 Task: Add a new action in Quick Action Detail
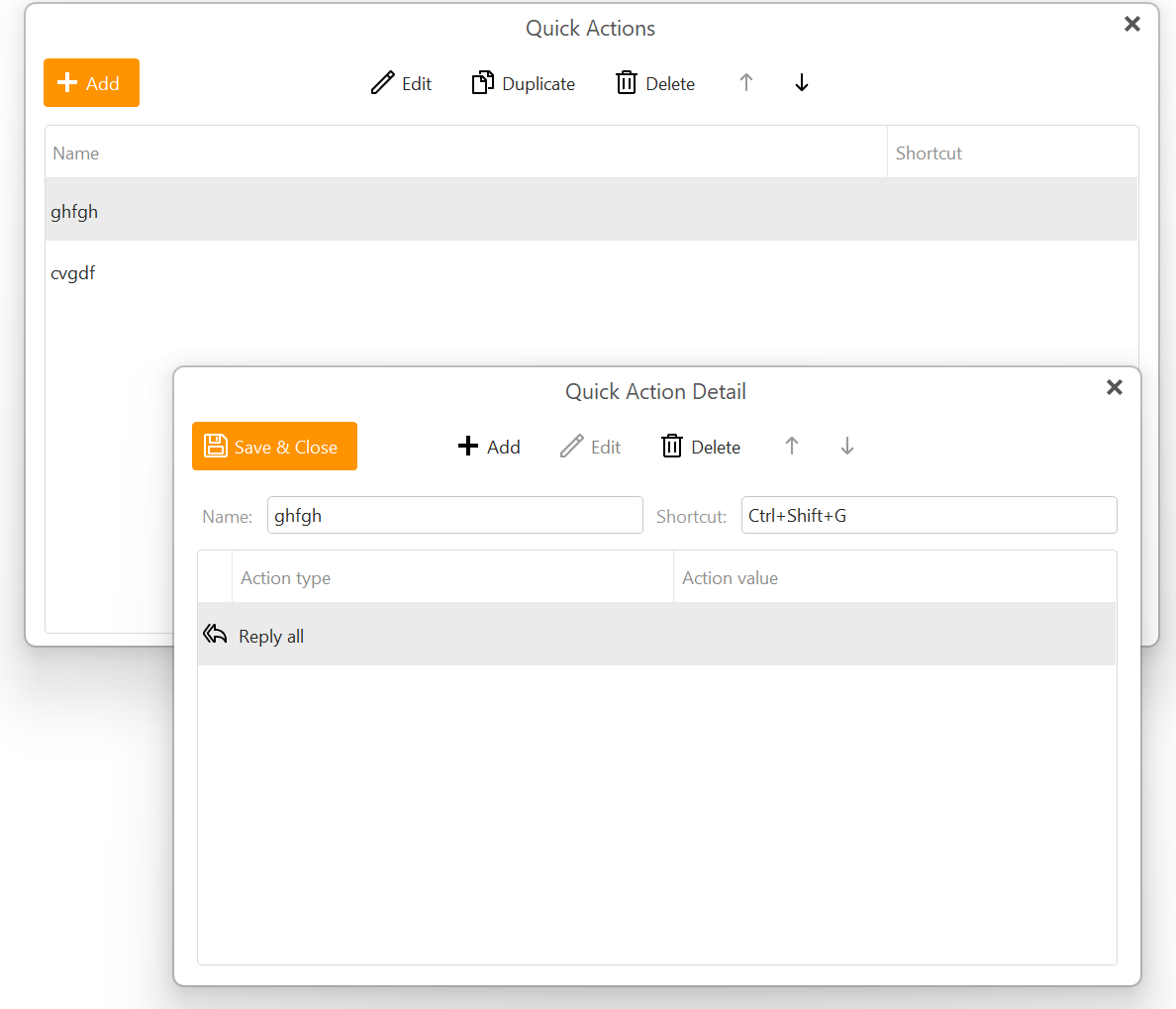tap(489, 447)
